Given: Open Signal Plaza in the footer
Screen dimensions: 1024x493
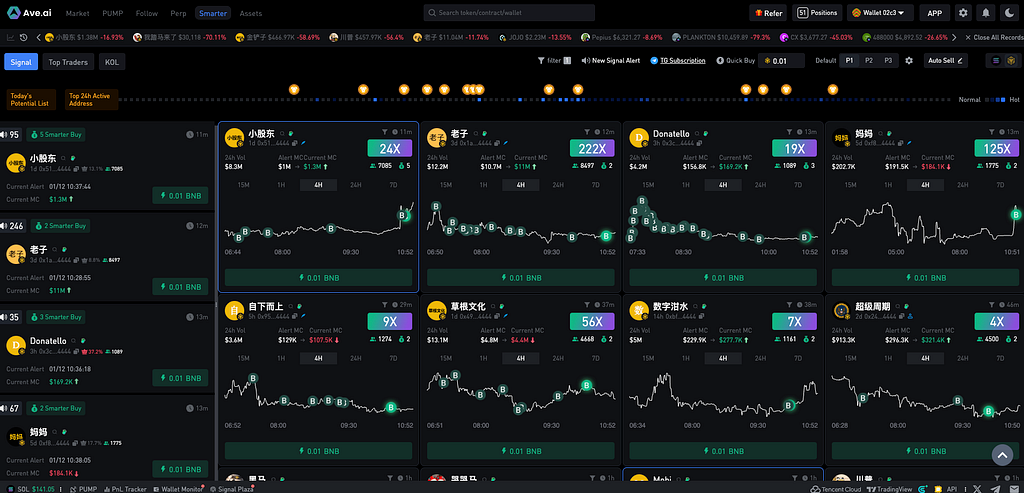Looking at the screenshot, I should 231,488.
